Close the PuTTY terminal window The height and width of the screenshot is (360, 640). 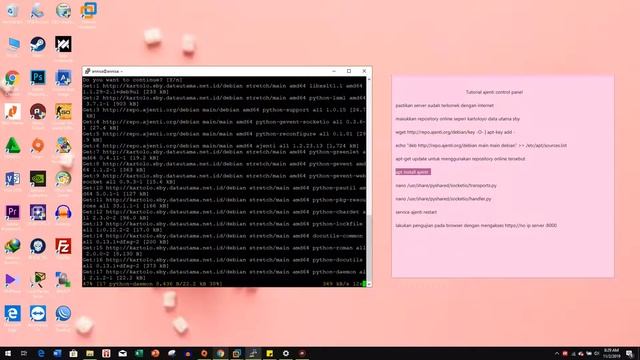[x=364, y=71]
